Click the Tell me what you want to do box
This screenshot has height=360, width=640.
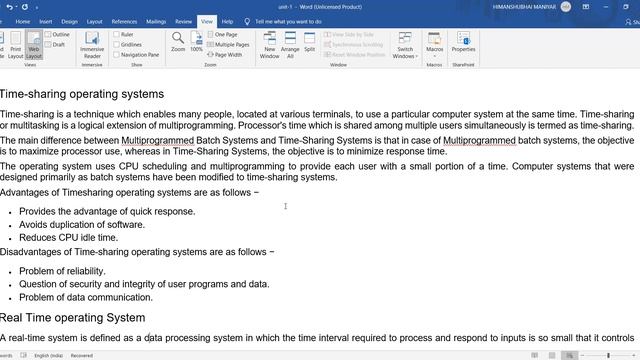(288, 22)
